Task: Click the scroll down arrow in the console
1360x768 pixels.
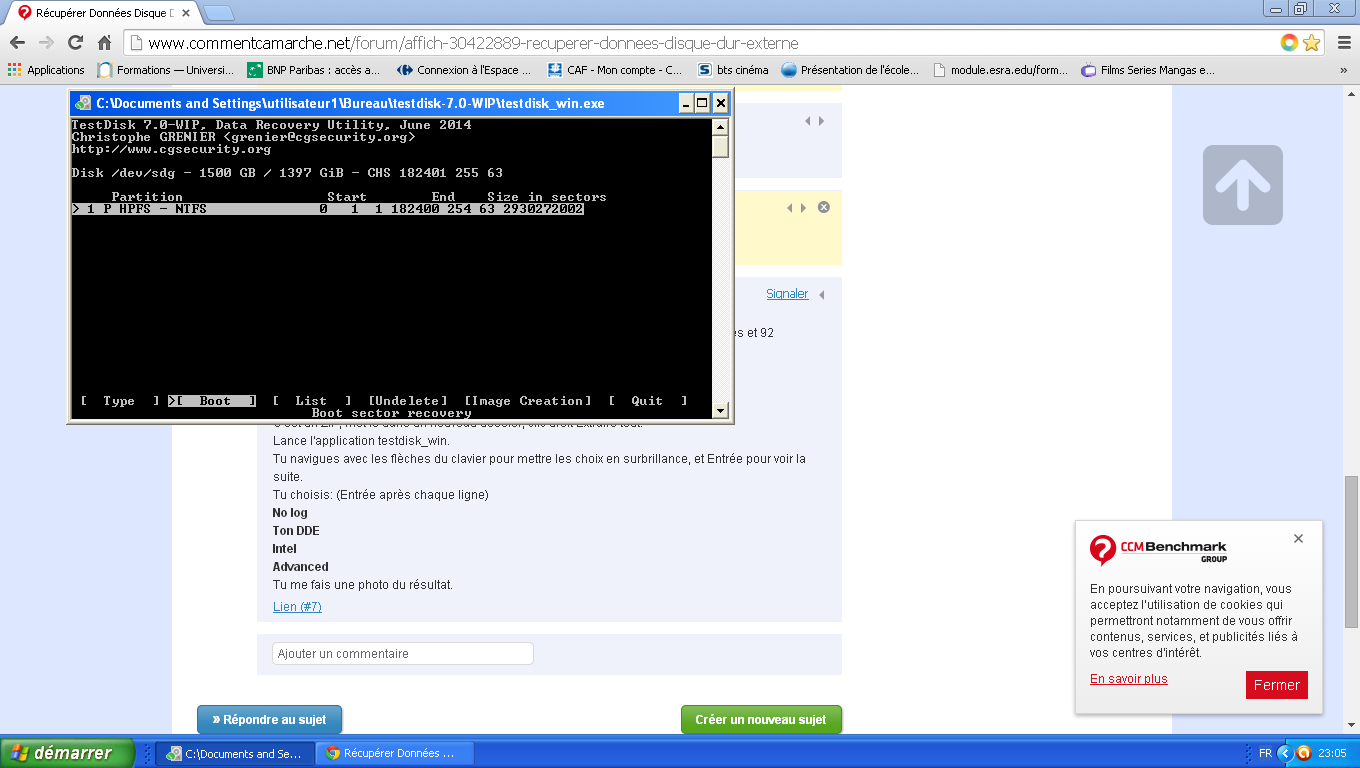Action: pyautogui.click(x=720, y=410)
